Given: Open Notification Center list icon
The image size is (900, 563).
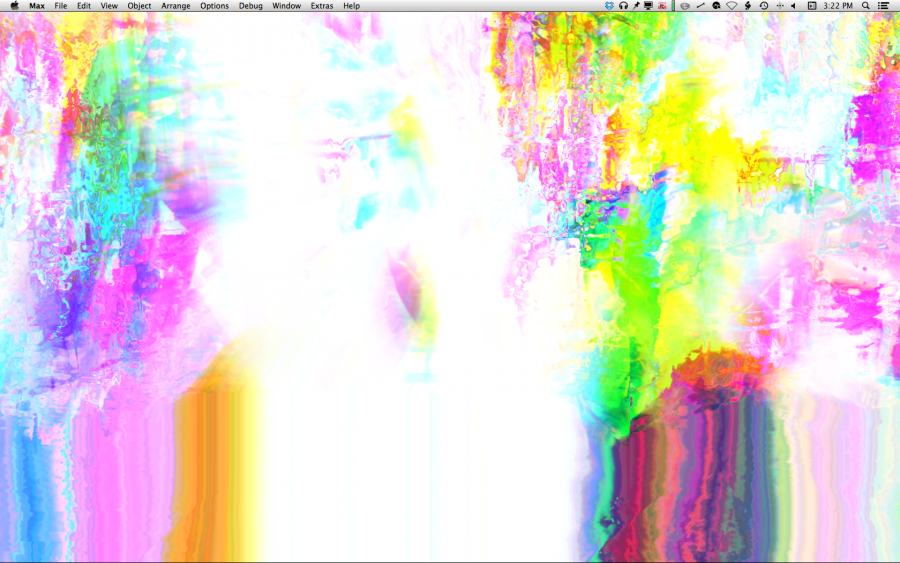Looking at the screenshot, I should [884, 6].
